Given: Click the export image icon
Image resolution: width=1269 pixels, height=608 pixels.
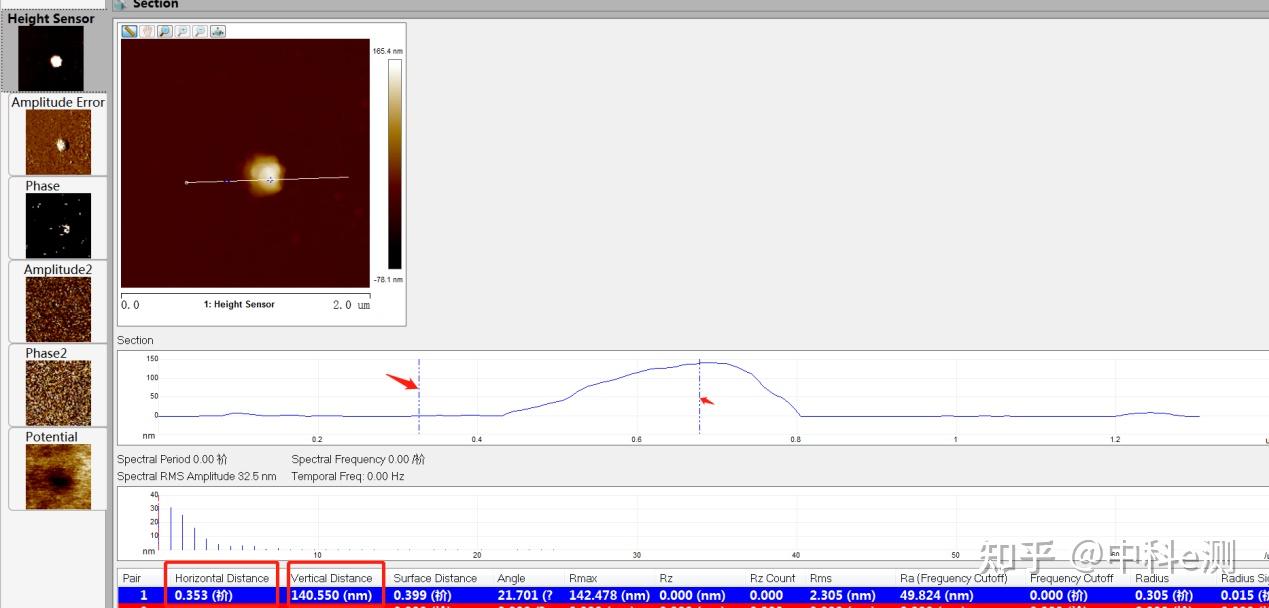Looking at the screenshot, I should point(218,31).
